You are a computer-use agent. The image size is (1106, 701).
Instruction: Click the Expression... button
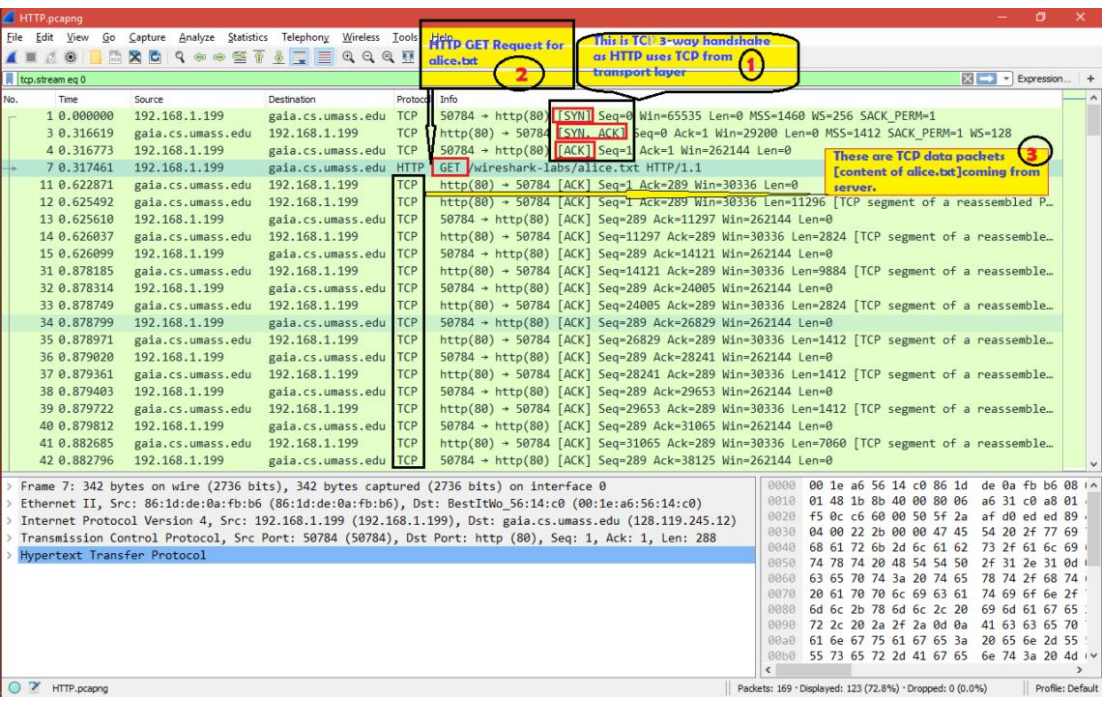1043,79
